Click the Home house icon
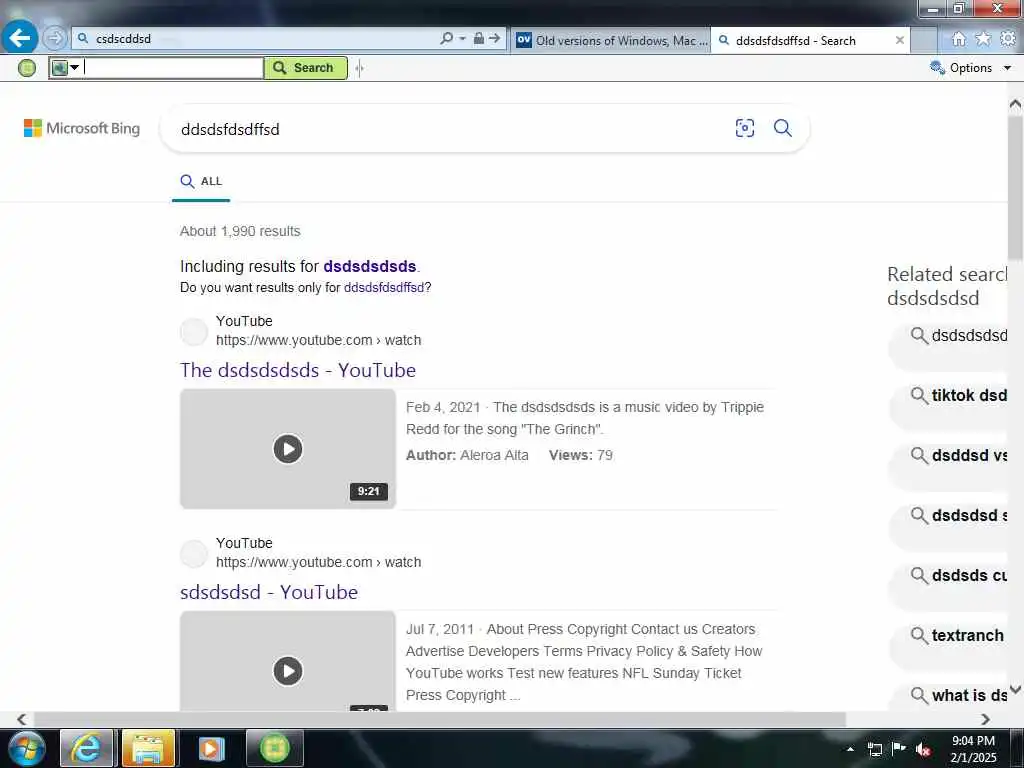This screenshot has width=1024, height=768. point(959,39)
